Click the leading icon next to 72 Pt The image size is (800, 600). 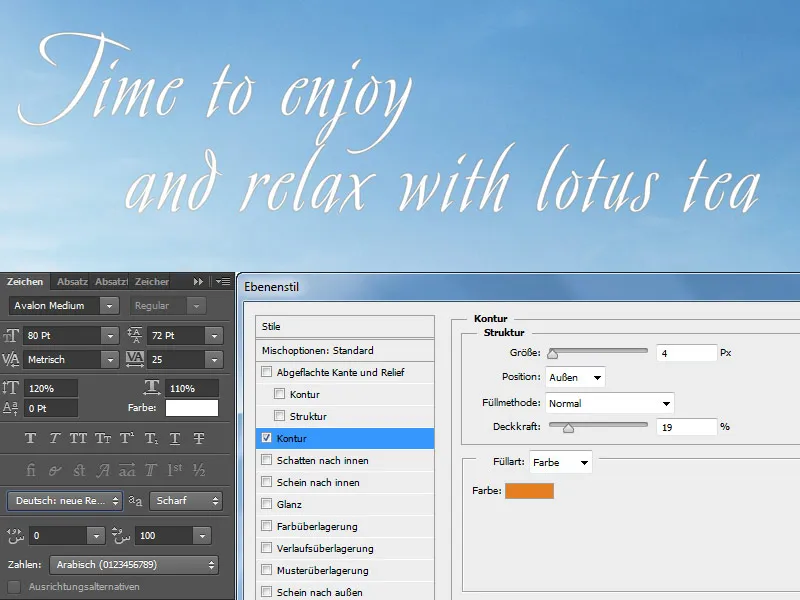(x=135, y=335)
